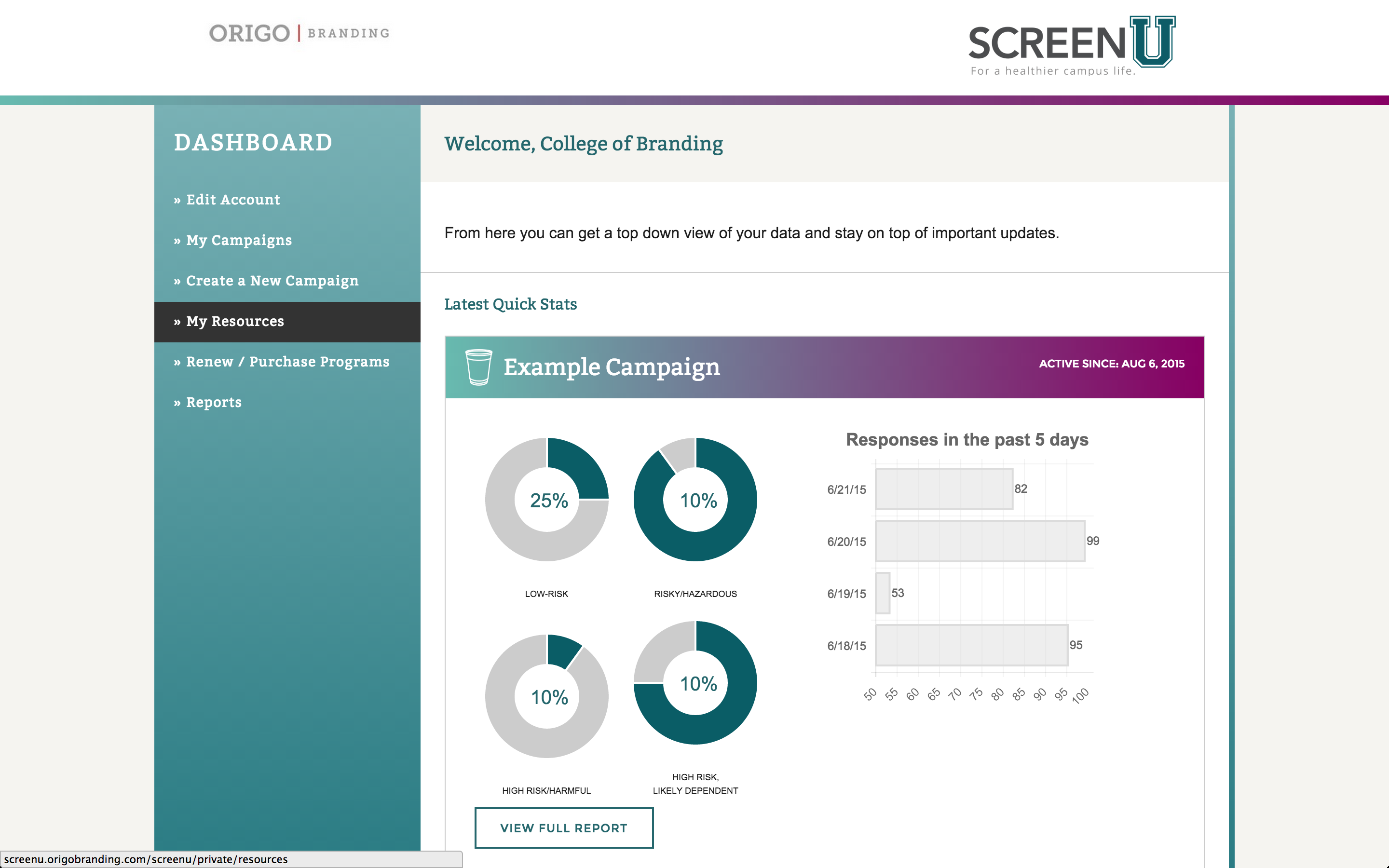
Task: Click the RISKY/HAZARDOUS label
Action: [695, 594]
